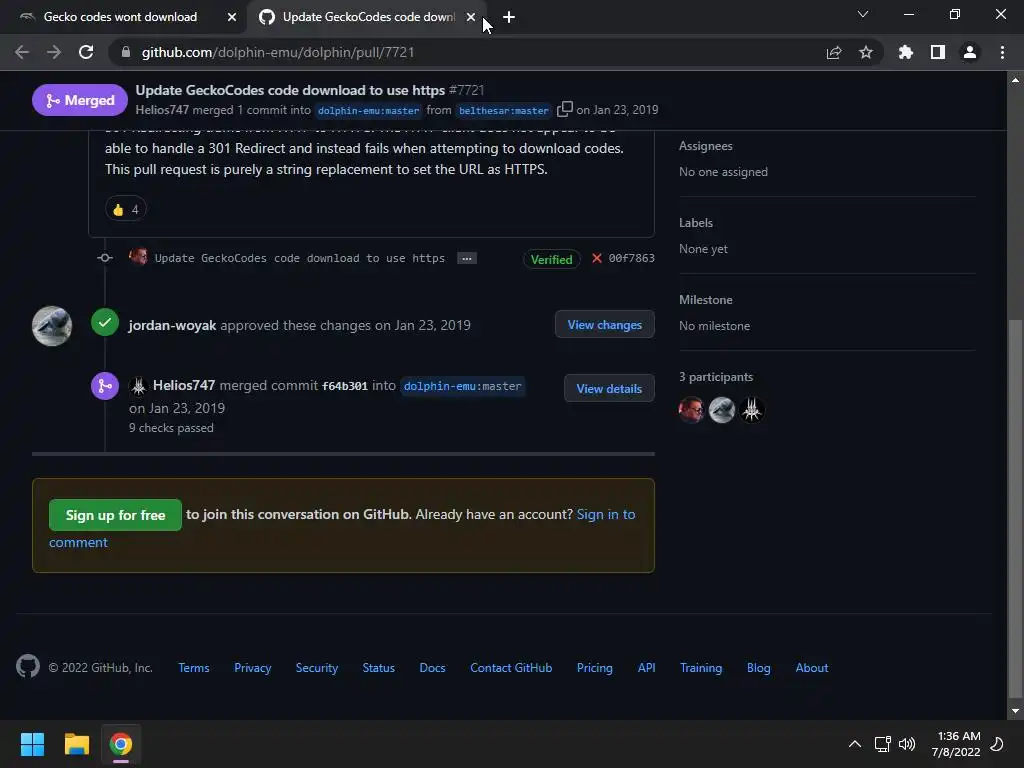1024x768 pixels.
Task: Open the Training footer link
Action: click(701, 668)
